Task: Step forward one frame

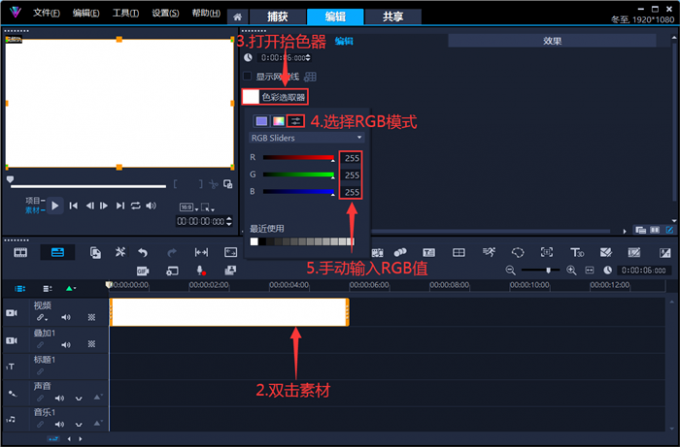Action: 104,206
